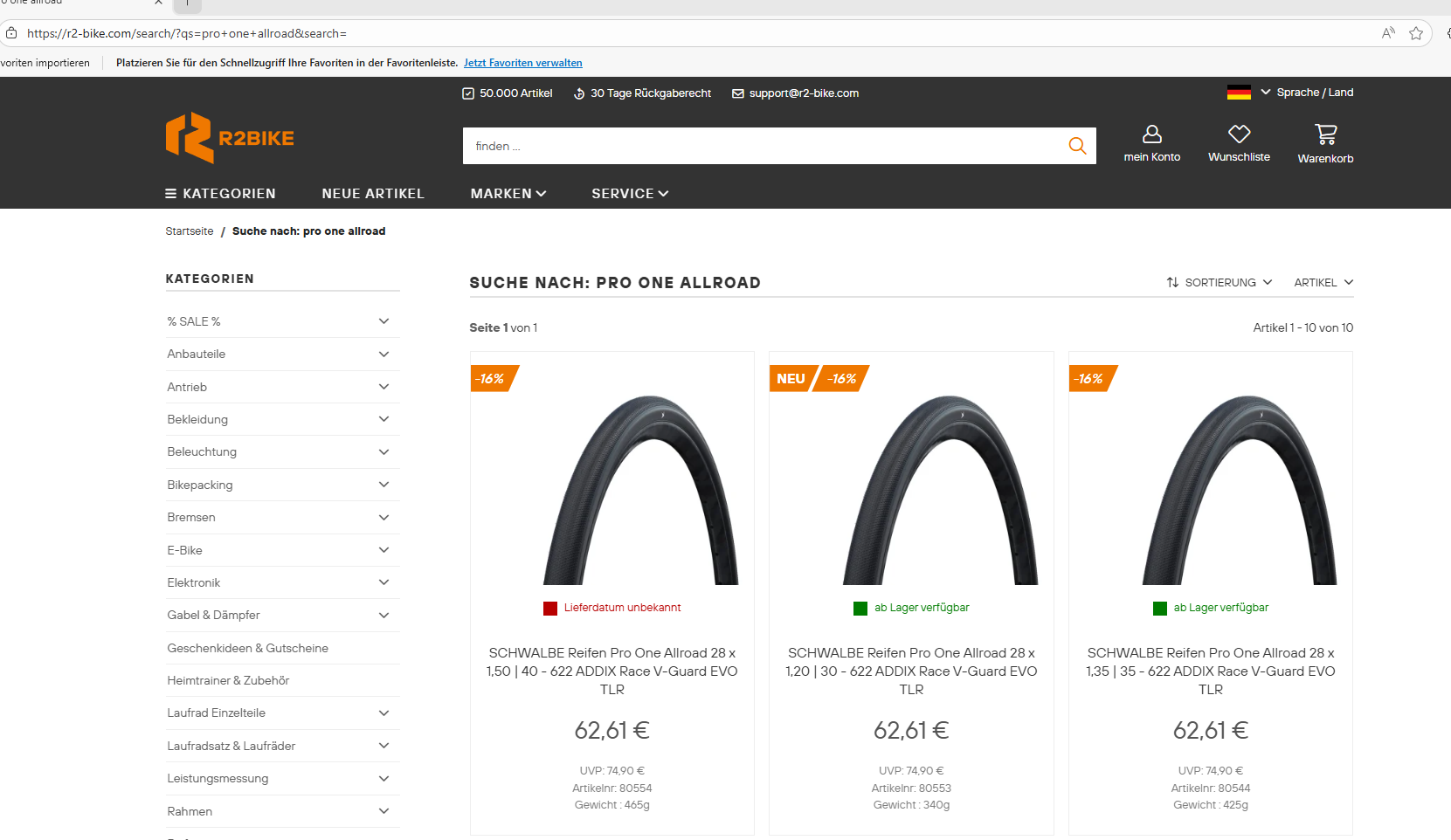This screenshot has width=1451, height=840.
Task: Click the 35-622 tire product image
Action: (x=1240, y=489)
